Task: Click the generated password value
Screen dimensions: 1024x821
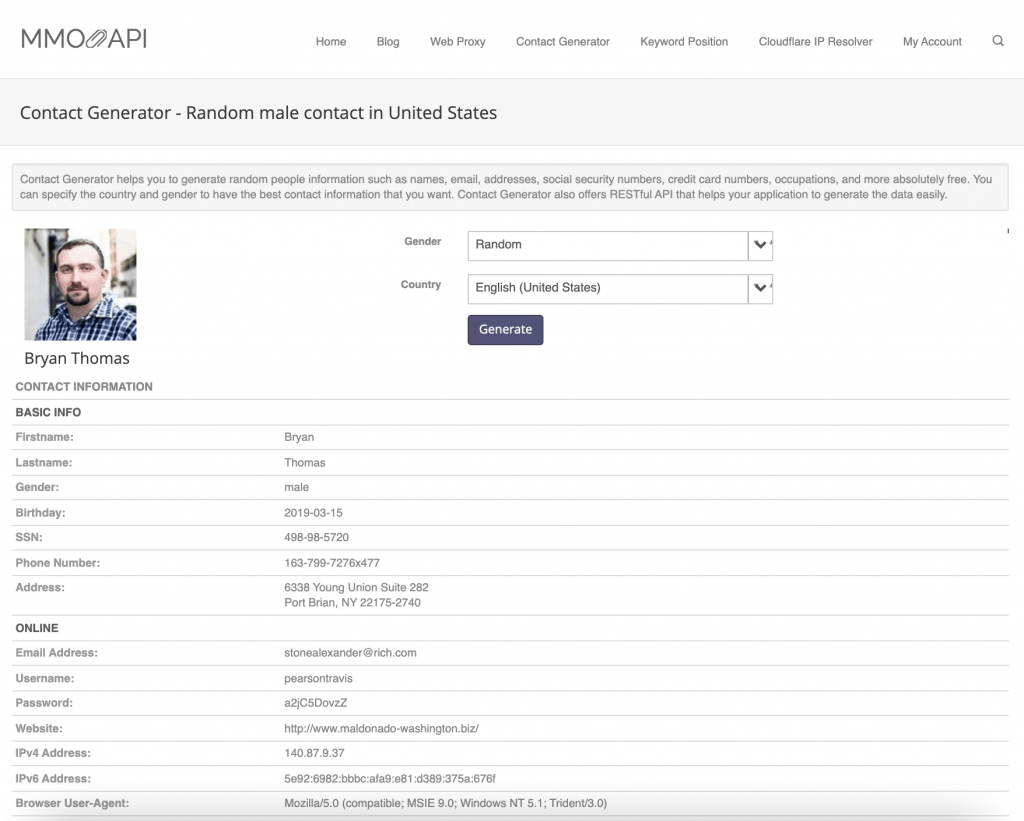Action: (315, 704)
